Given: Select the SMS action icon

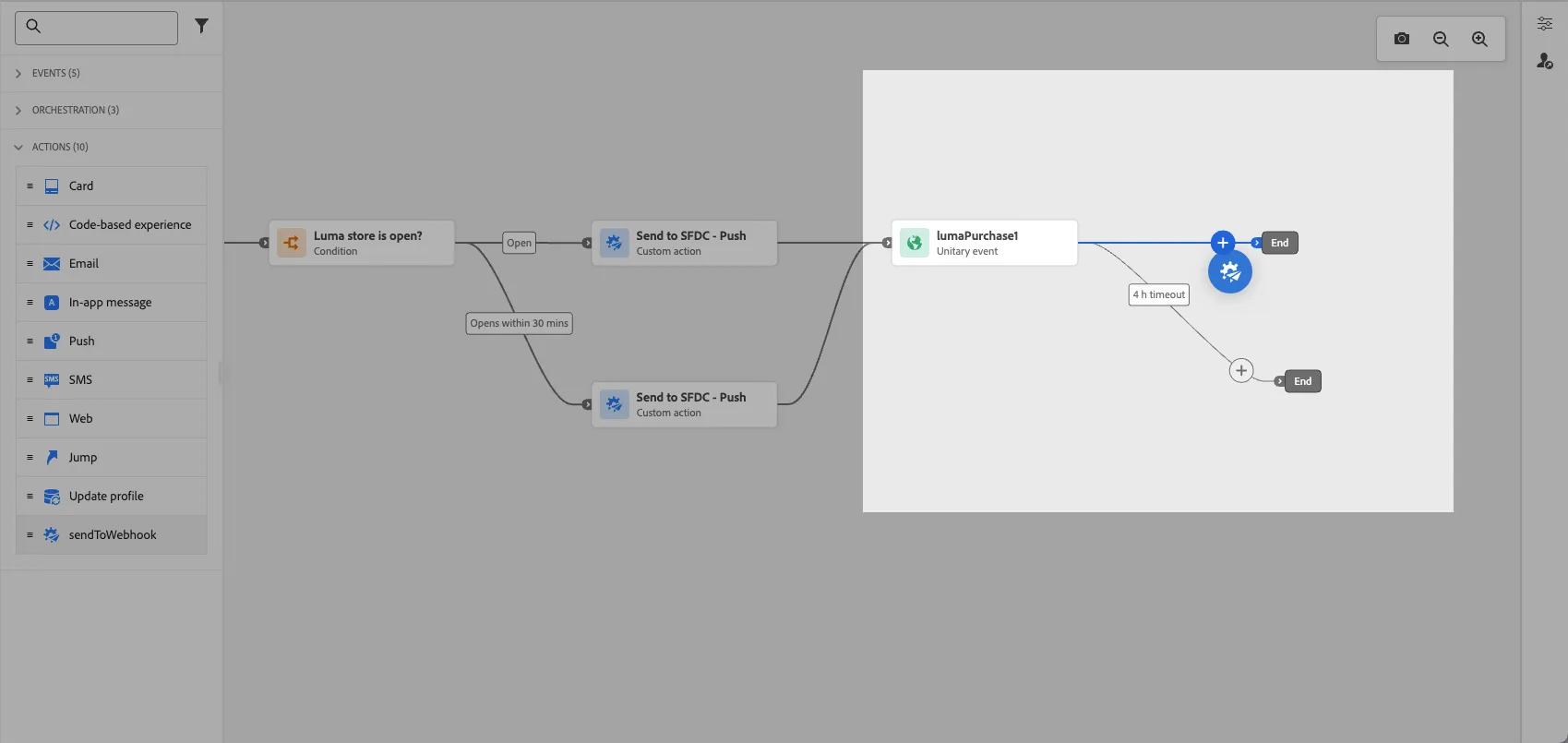Looking at the screenshot, I should tap(52, 380).
